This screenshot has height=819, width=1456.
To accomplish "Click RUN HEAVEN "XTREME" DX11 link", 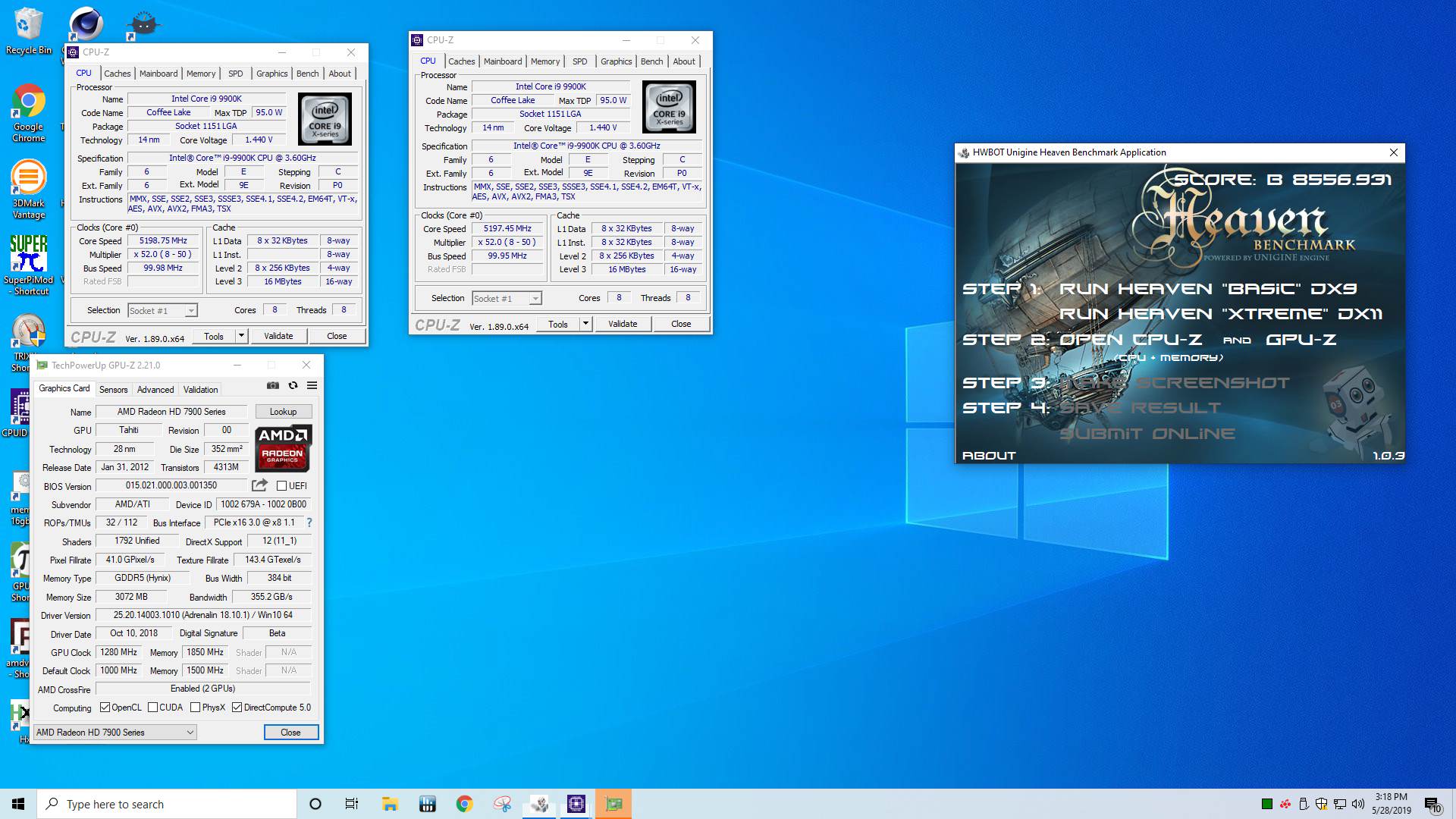I will (x=1221, y=314).
